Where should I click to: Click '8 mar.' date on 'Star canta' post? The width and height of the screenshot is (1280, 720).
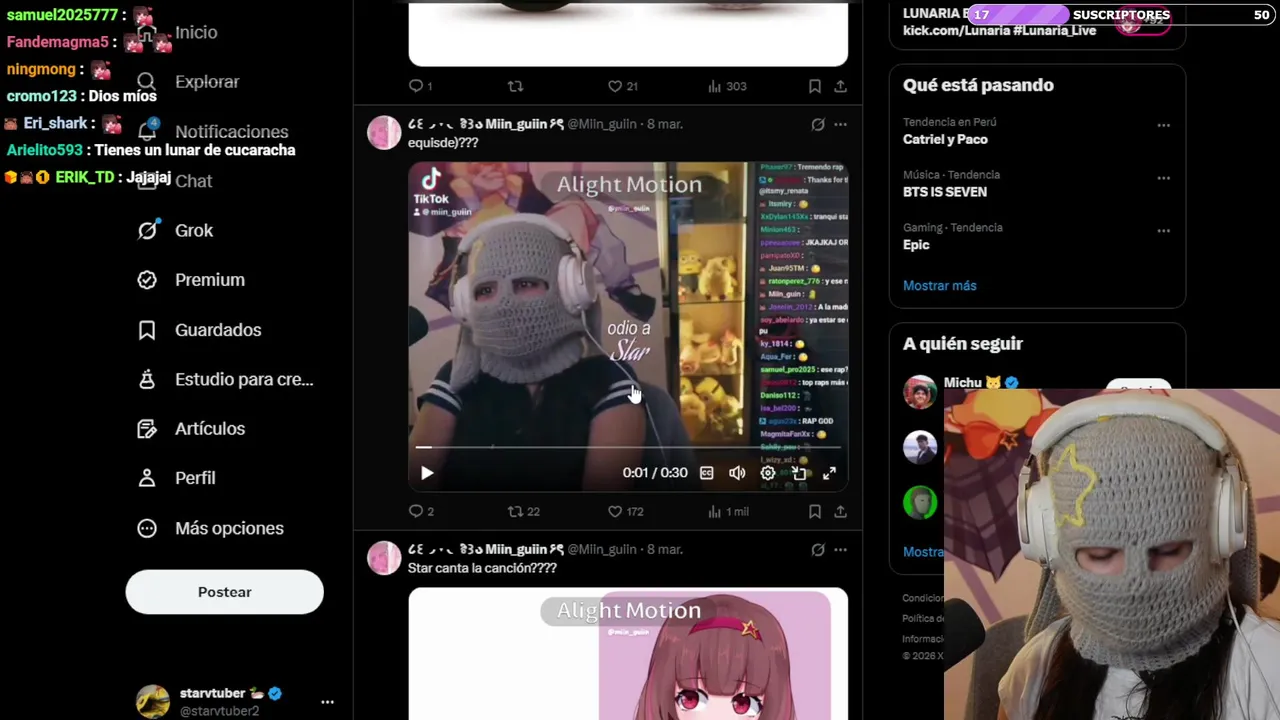point(665,549)
